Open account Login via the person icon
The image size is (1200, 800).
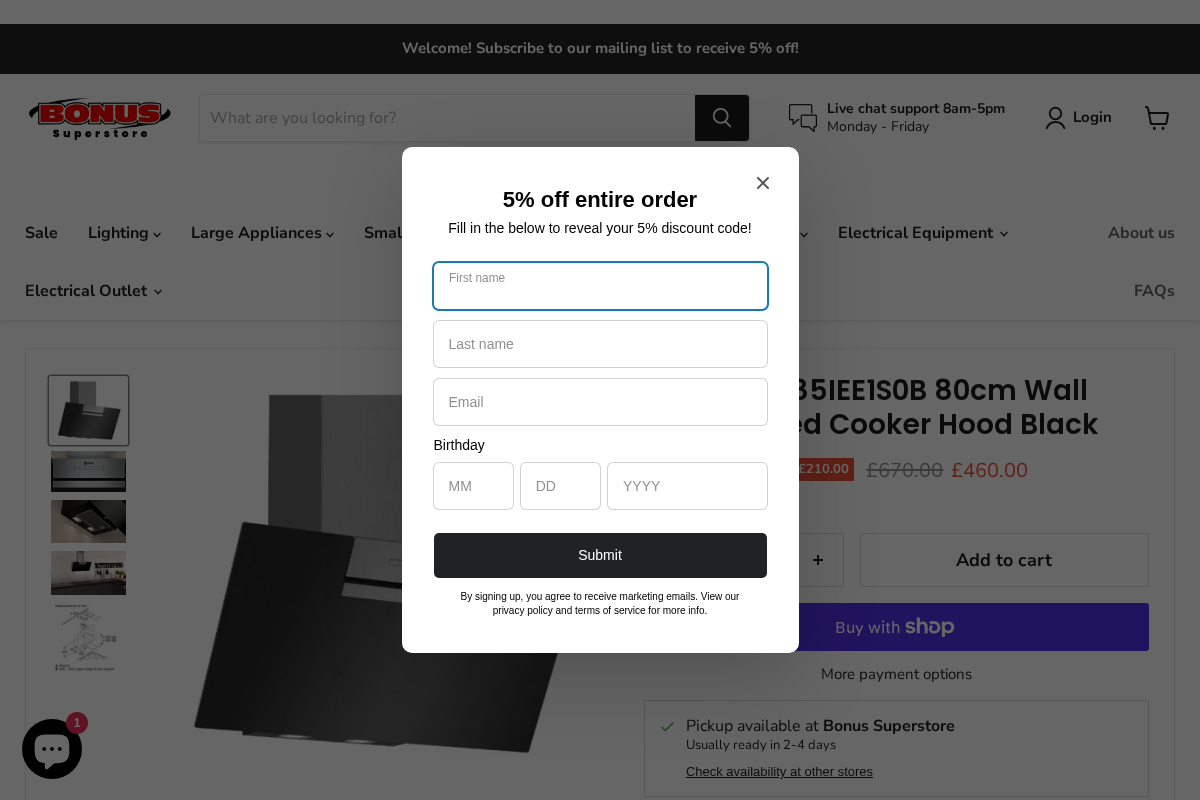(1055, 117)
